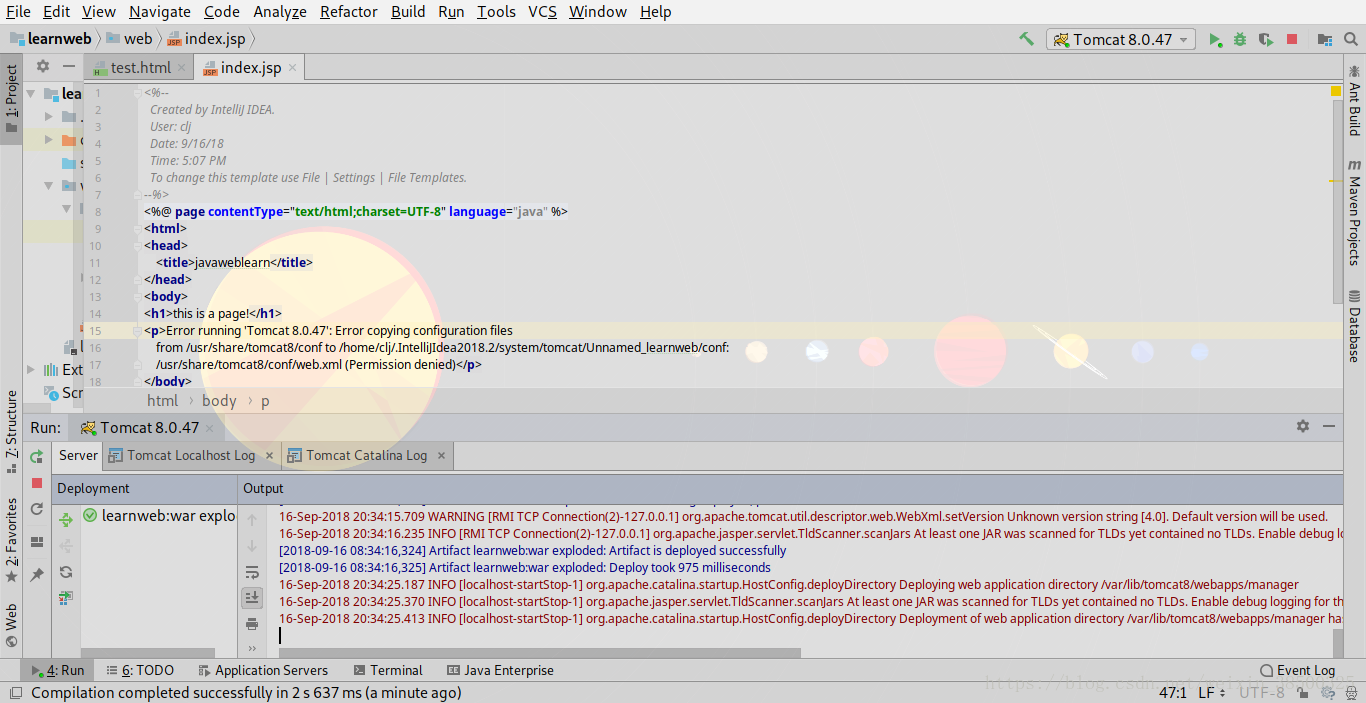Image resolution: width=1366 pixels, height=703 pixels.
Task: Switch to the test.html editor tab
Action: tap(140, 67)
